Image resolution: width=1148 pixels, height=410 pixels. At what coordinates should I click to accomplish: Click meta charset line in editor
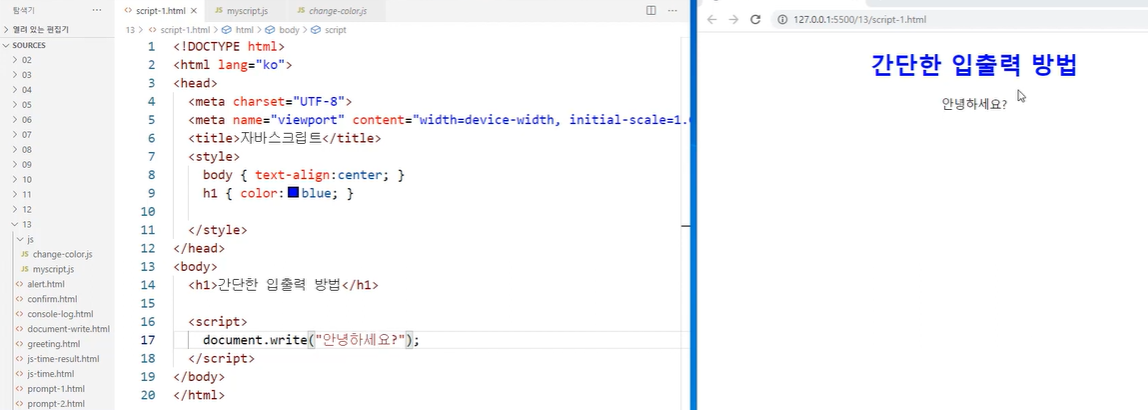coord(270,102)
